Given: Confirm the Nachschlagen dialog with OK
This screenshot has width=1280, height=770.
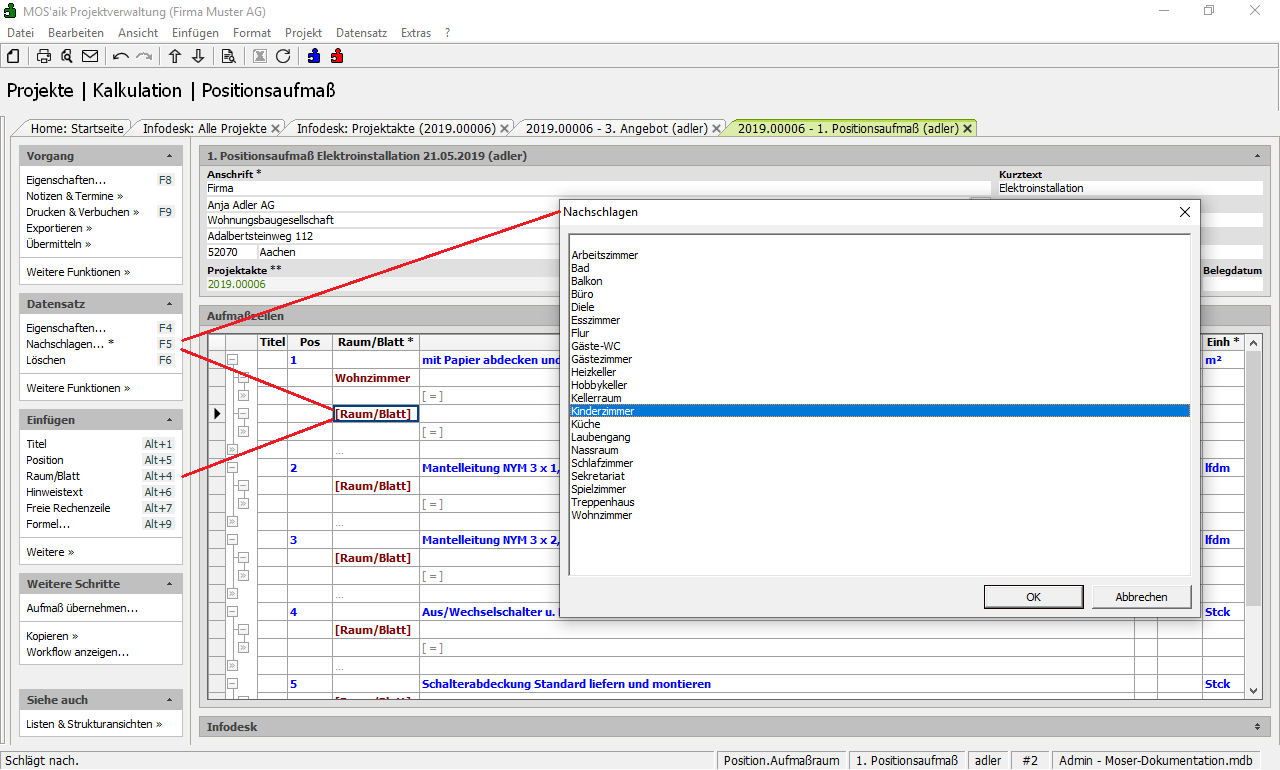Looking at the screenshot, I should tap(1033, 597).
